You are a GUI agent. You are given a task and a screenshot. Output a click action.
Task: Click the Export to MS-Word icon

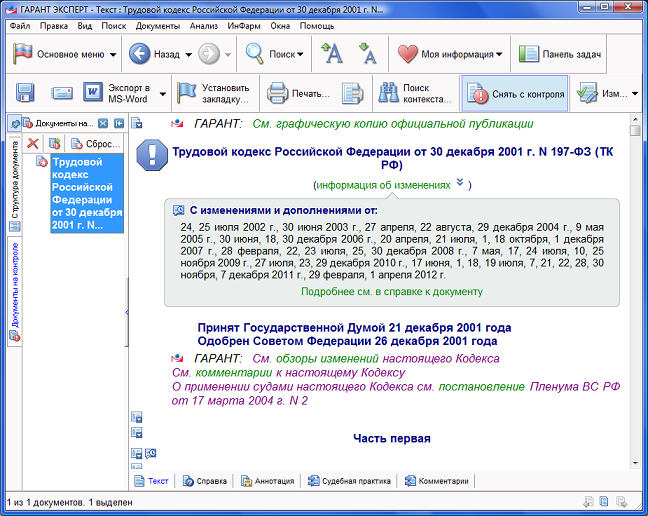tap(94, 94)
